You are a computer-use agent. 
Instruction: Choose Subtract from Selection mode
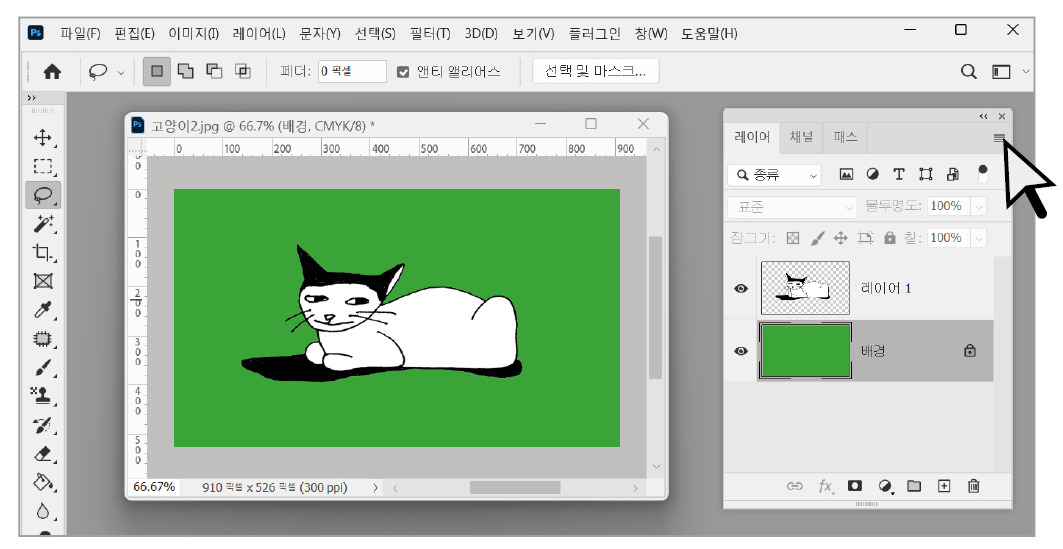tap(214, 70)
